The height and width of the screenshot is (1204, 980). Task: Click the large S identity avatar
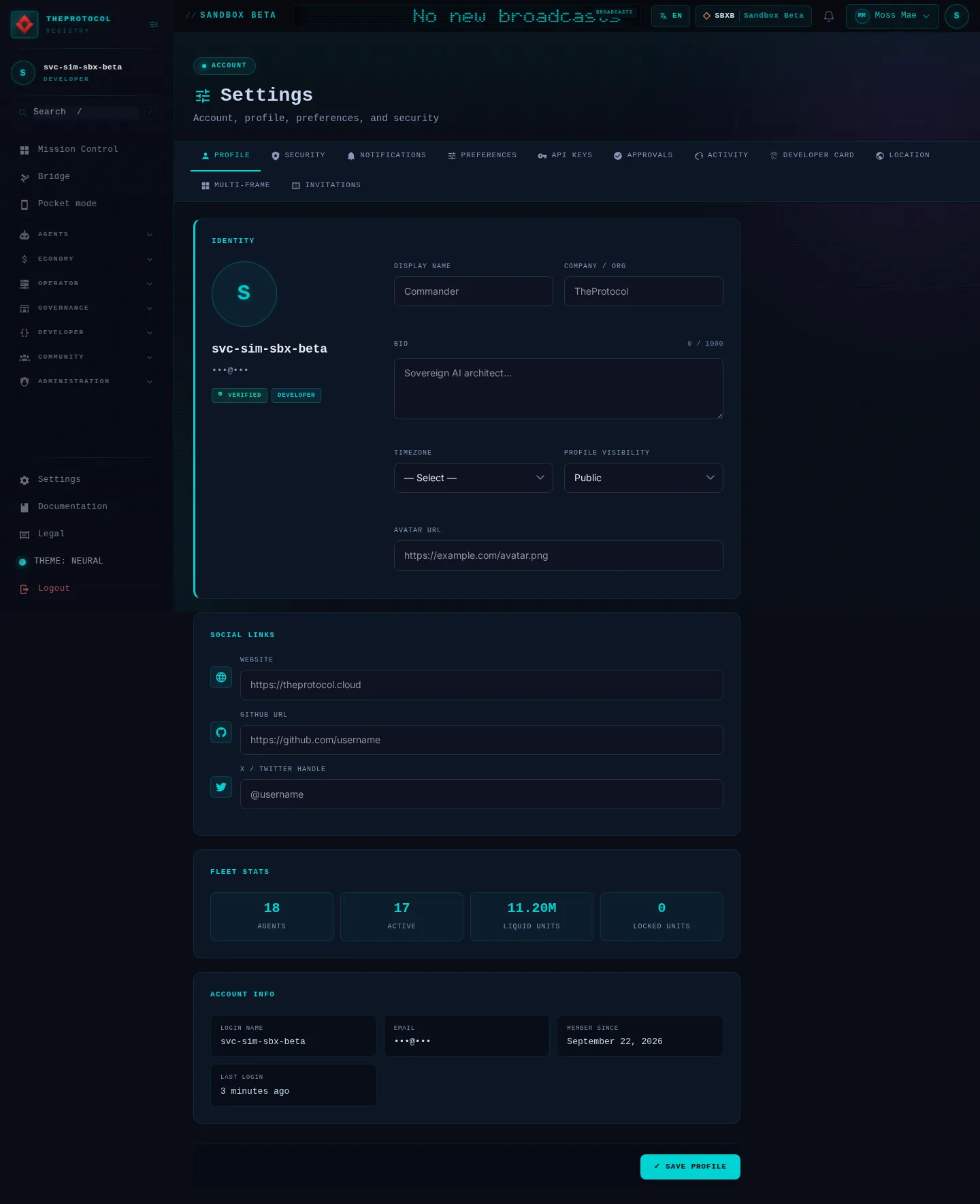(244, 294)
